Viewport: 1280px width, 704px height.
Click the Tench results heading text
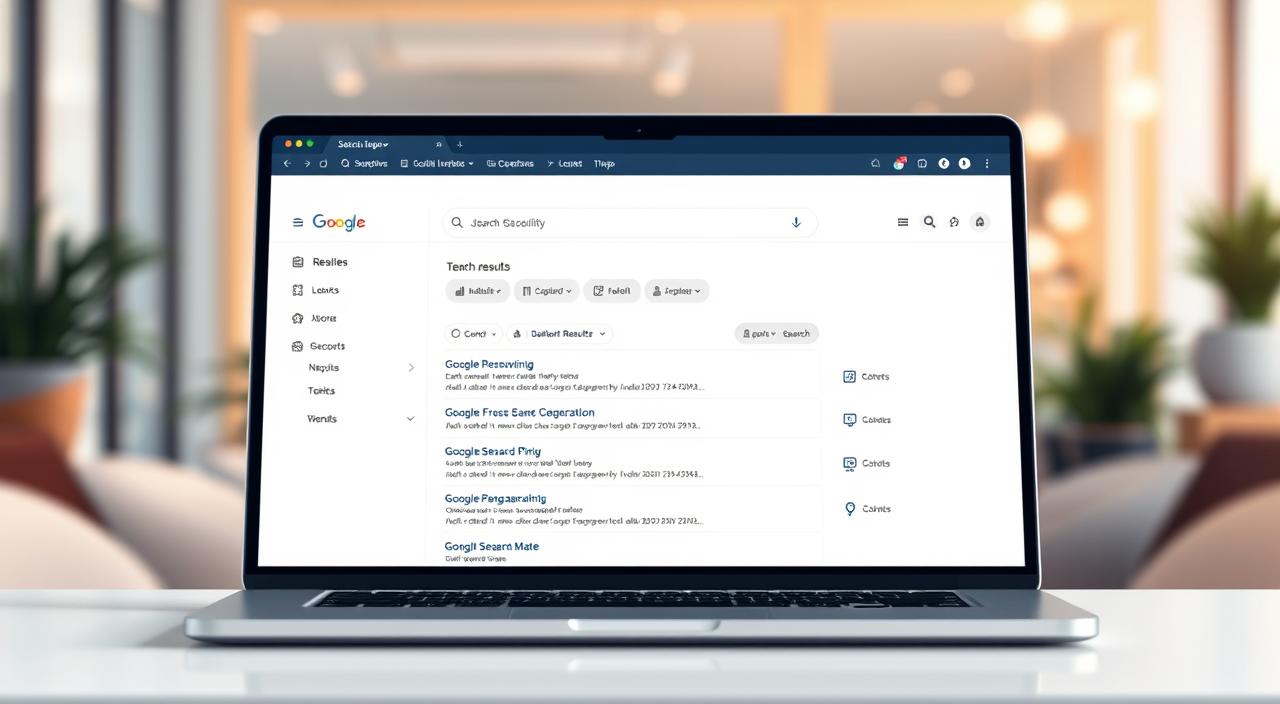coord(478,267)
